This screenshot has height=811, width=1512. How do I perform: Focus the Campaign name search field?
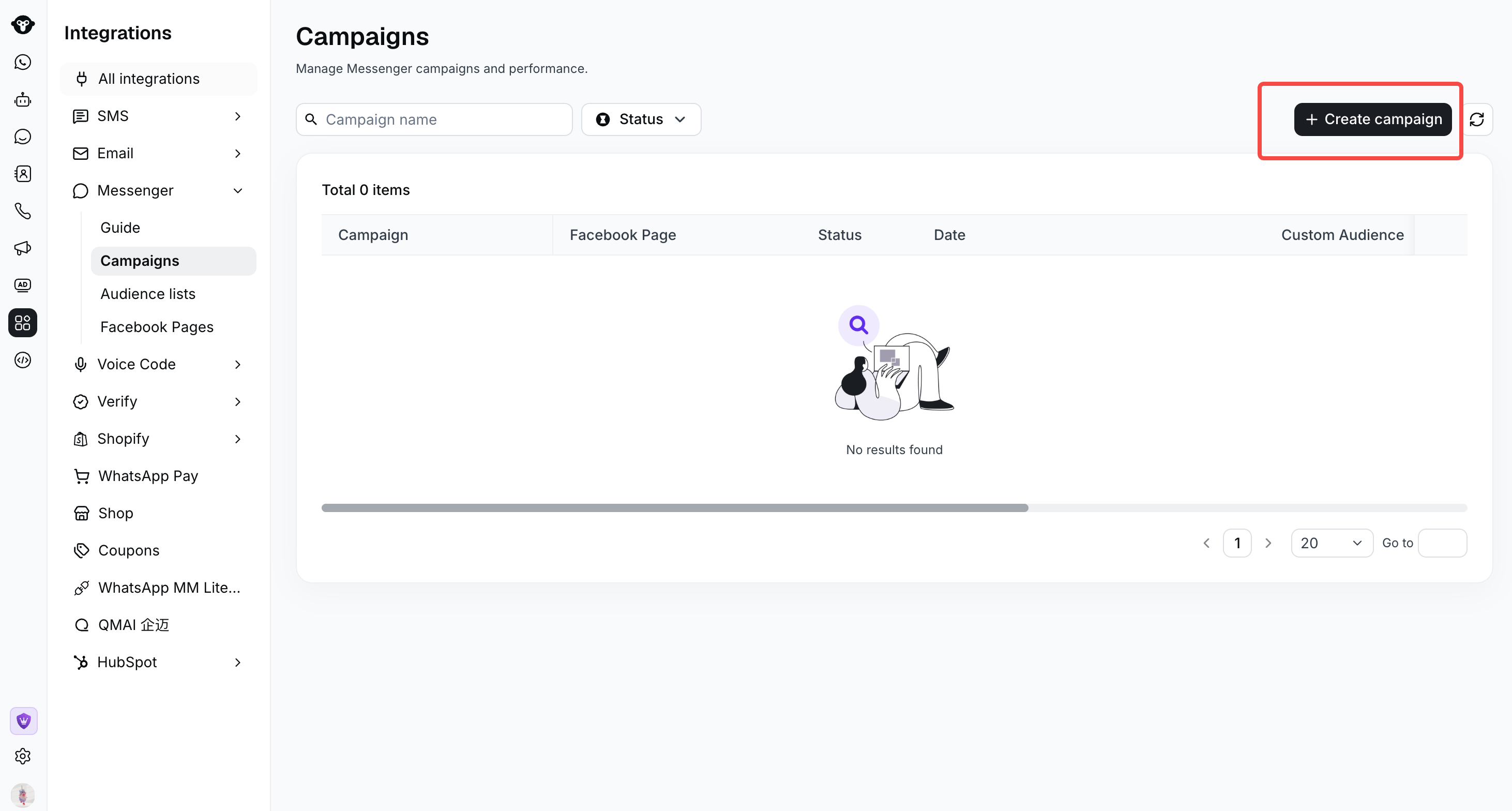434,119
